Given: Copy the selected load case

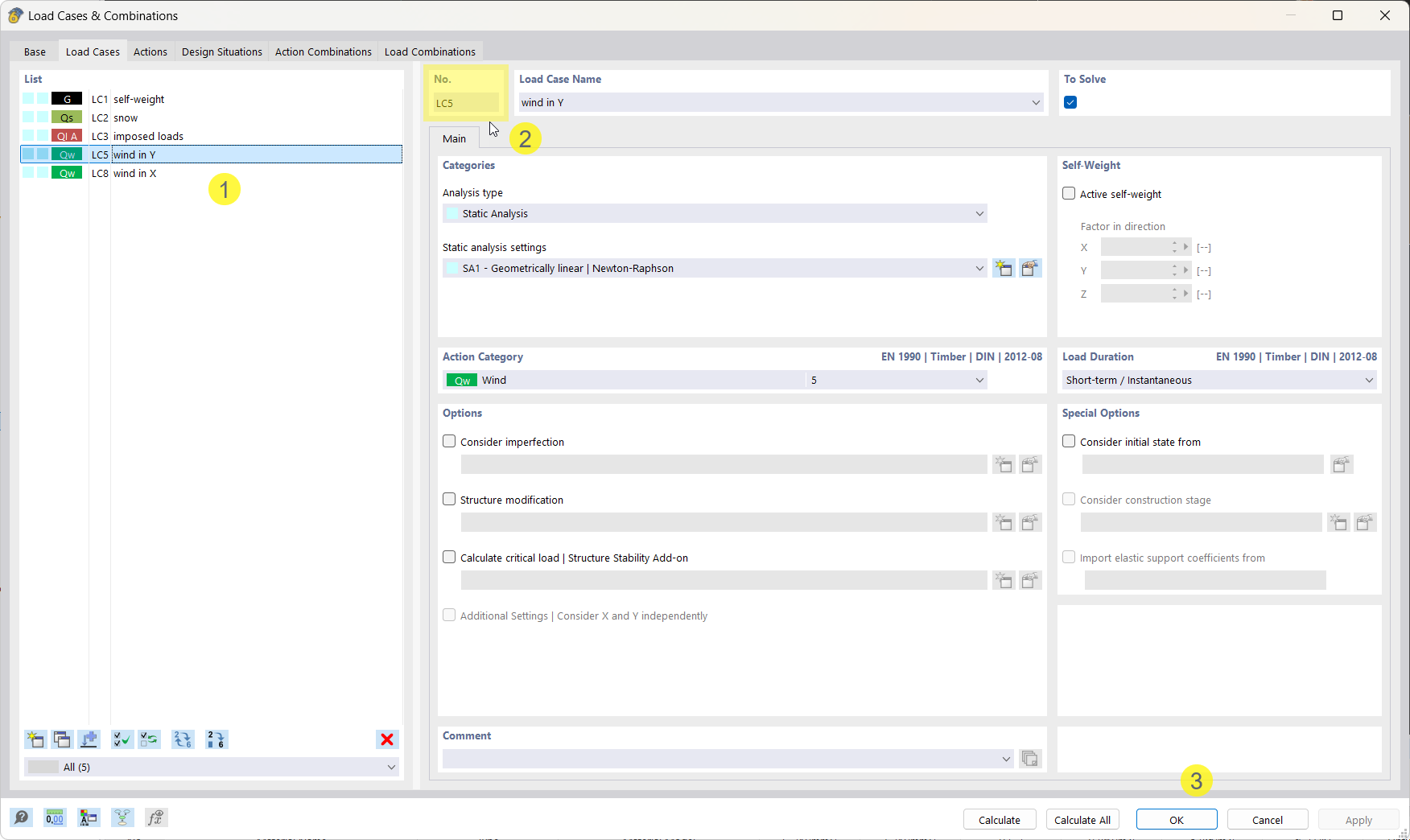Looking at the screenshot, I should click(62, 739).
